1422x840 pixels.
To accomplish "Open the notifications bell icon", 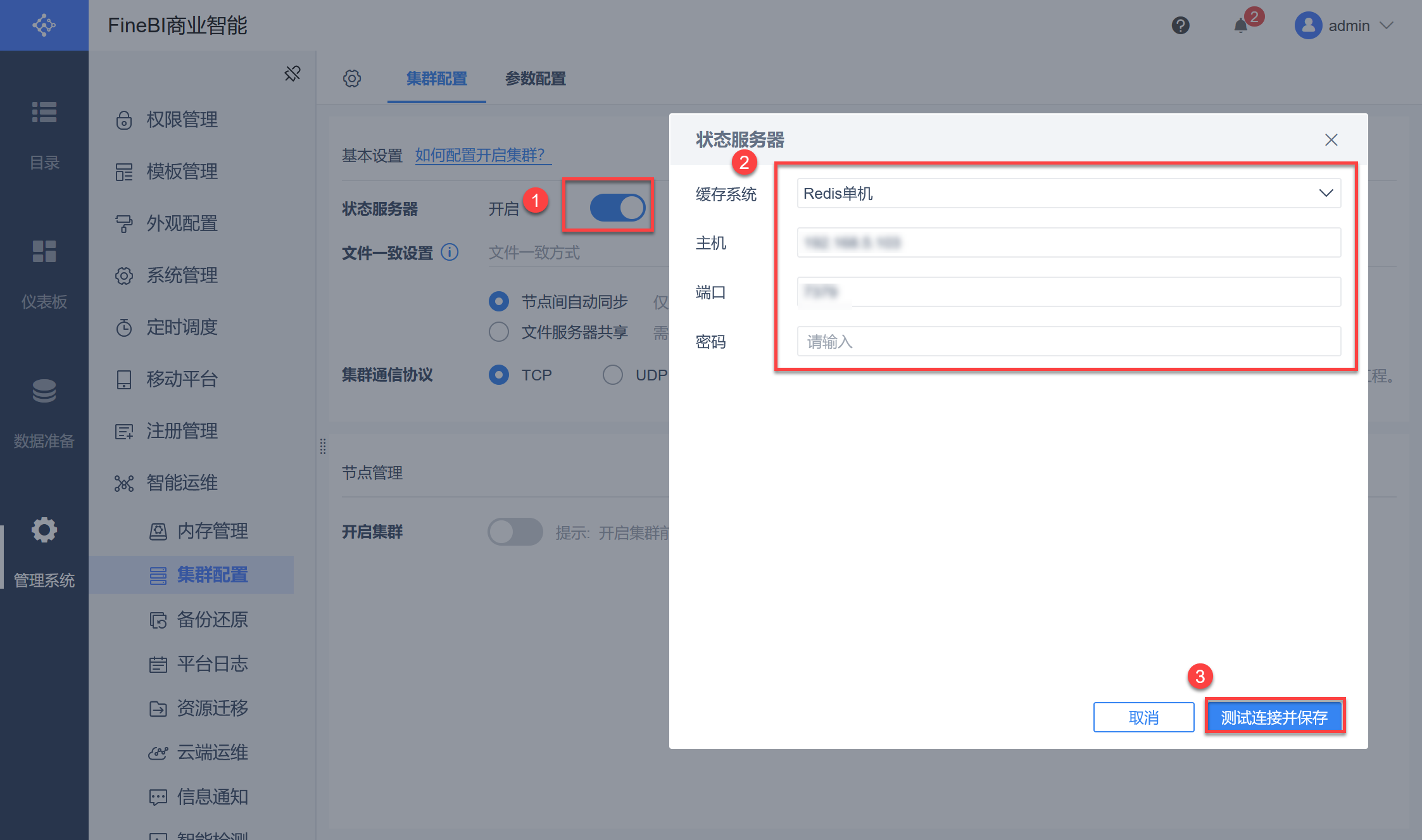I will pyautogui.click(x=1241, y=25).
